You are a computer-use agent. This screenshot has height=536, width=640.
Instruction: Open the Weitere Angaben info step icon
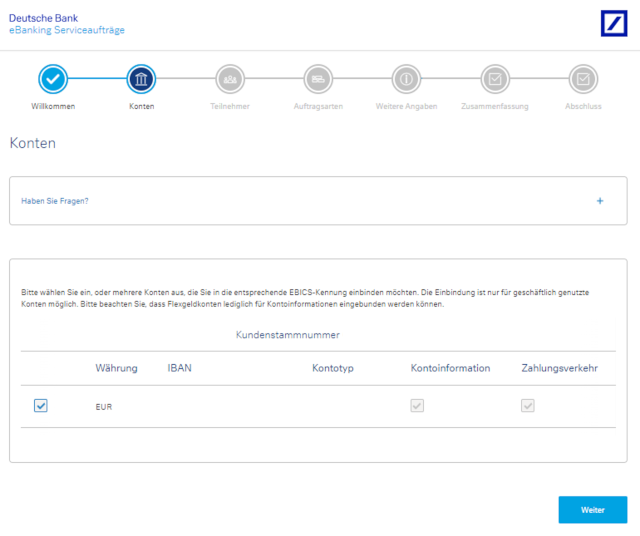point(406,78)
